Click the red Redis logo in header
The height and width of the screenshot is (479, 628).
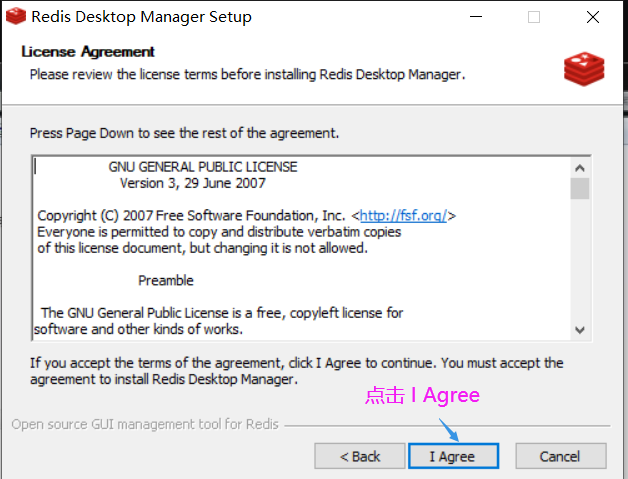[x=584, y=69]
